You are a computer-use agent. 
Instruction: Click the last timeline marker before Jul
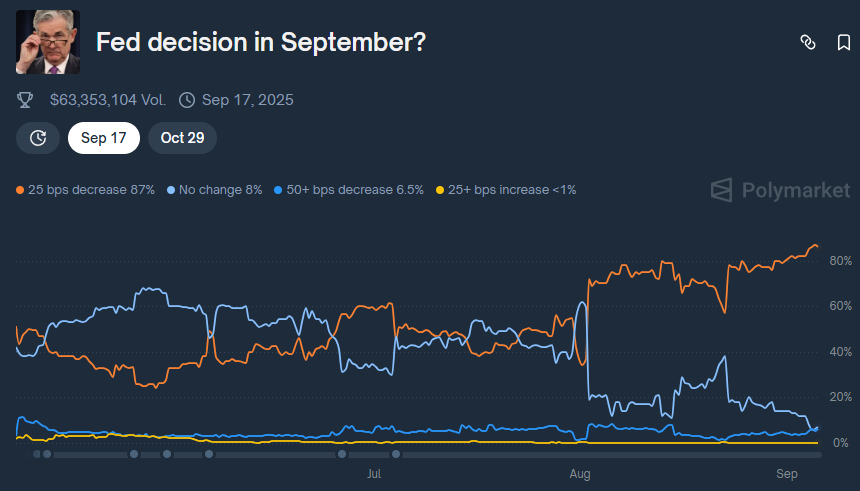(342, 454)
